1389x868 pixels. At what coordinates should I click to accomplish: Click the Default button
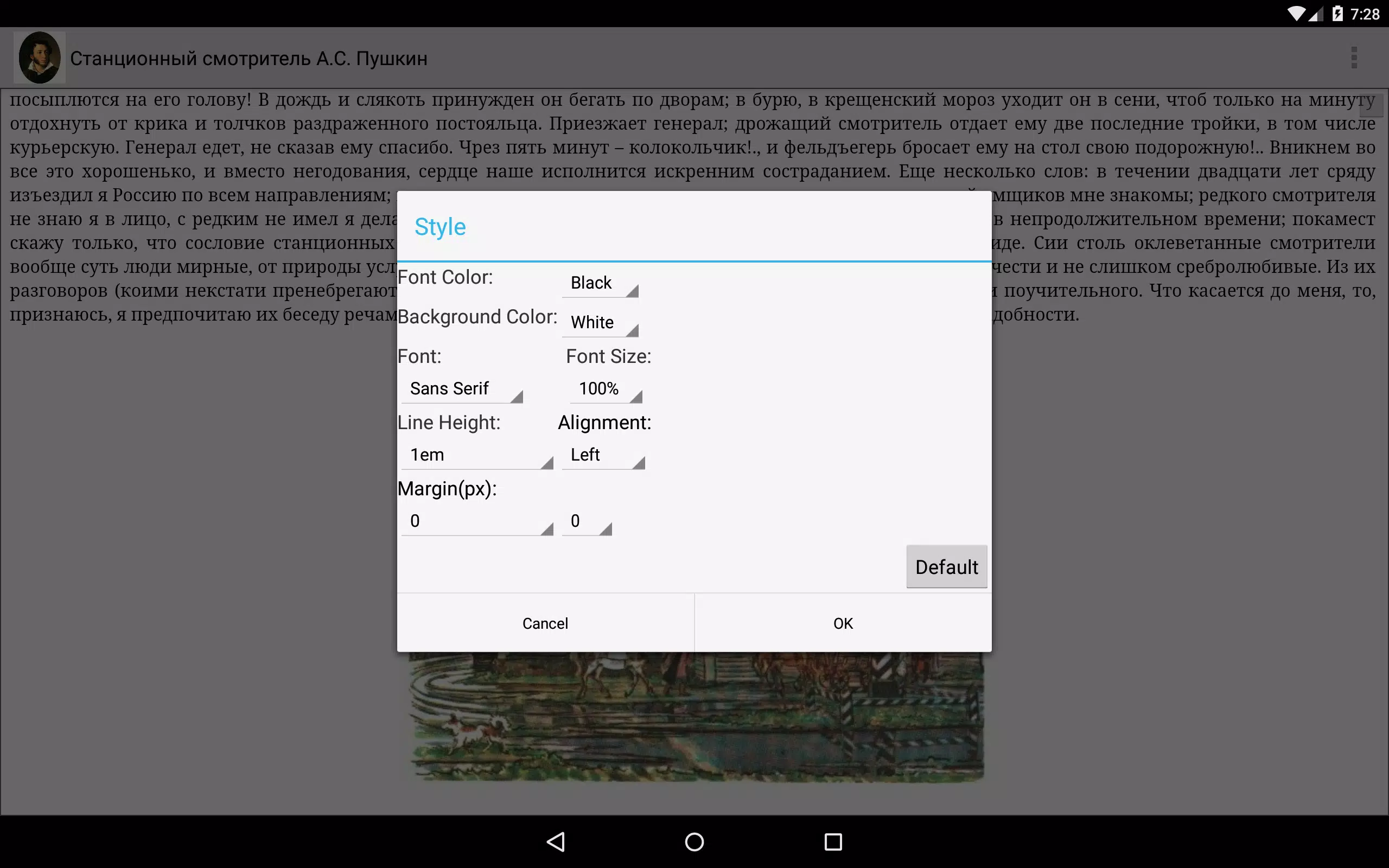[x=946, y=566]
